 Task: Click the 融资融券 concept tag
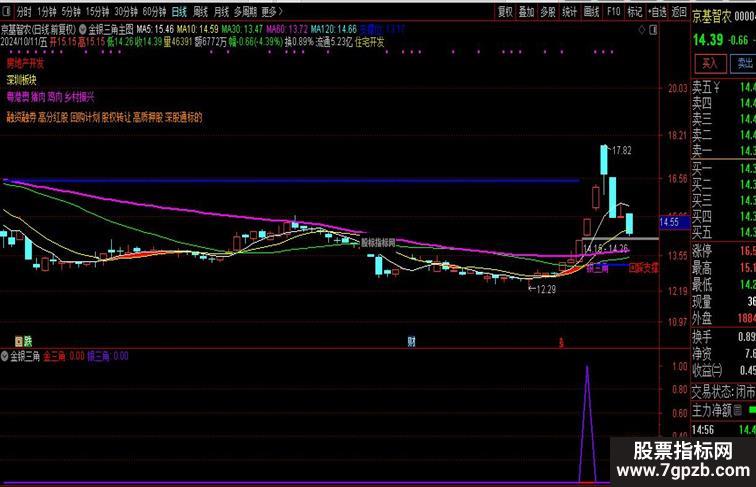(21, 117)
